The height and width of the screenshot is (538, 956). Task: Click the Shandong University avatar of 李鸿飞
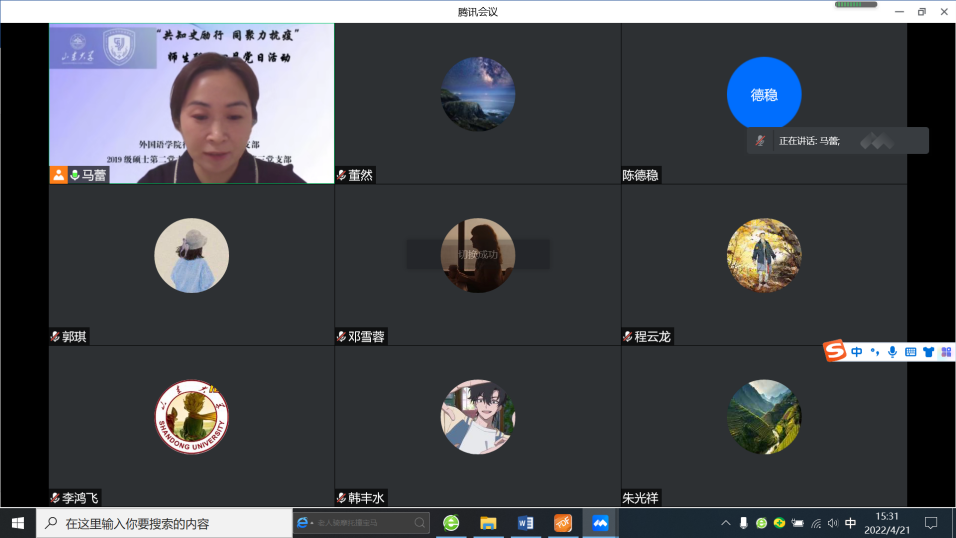(x=191, y=417)
